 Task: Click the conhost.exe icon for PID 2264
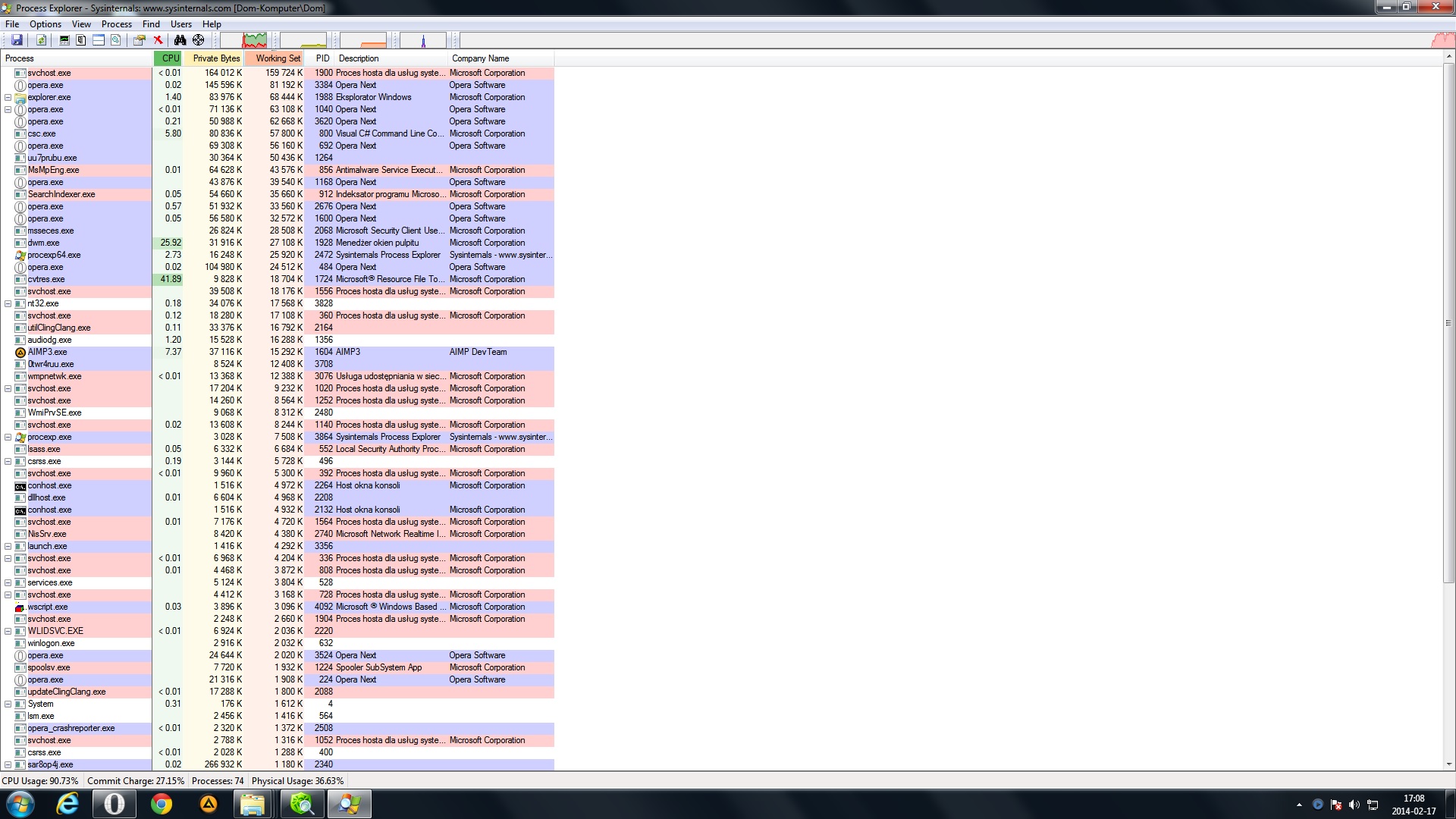[x=20, y=486]
